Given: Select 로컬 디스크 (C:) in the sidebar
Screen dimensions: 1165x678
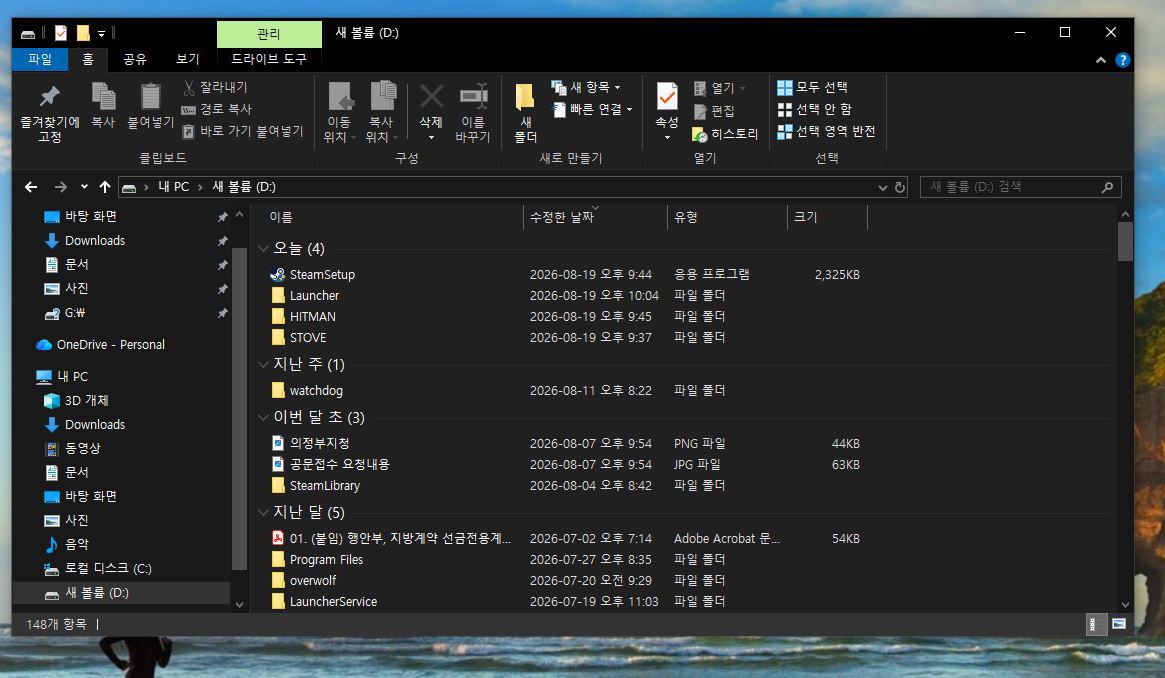Looking at the screenshot, I should (x=108, y=569).
